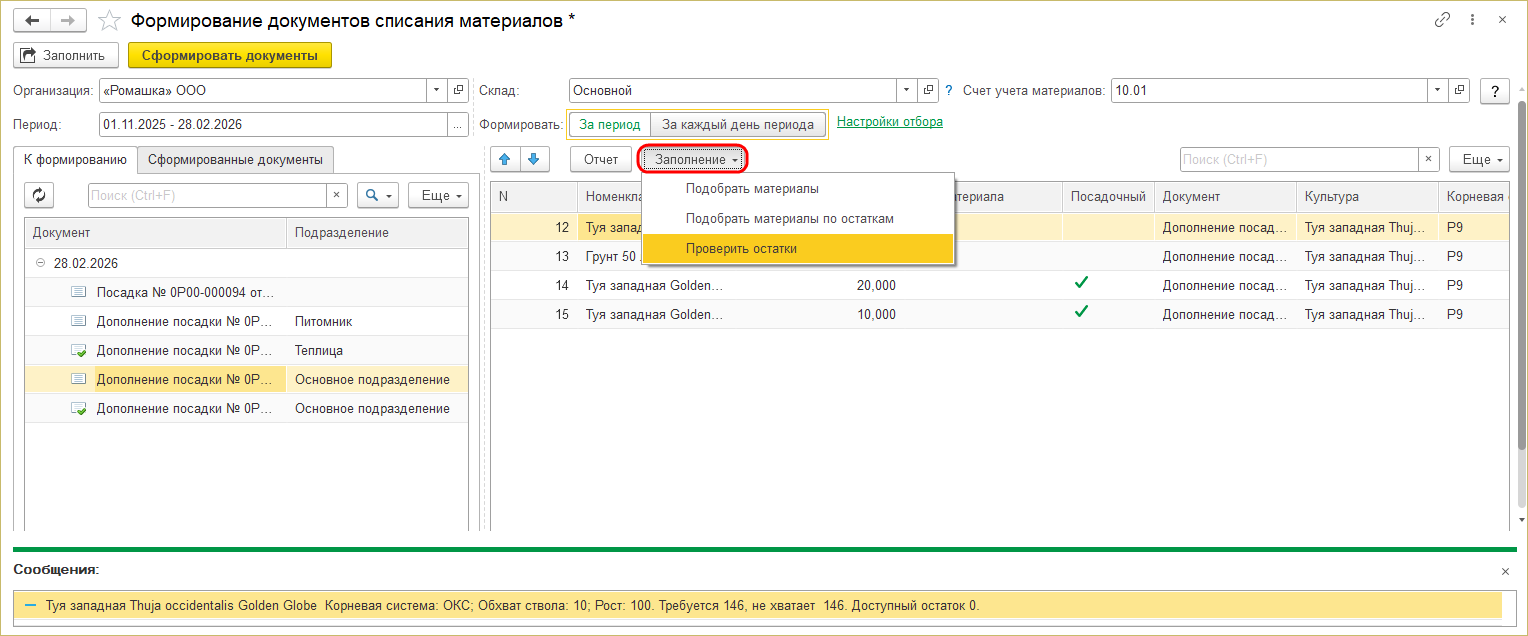Click the green checkmark in row 14
This screenshot has width=1528, height=636.
coord(1081,284)
